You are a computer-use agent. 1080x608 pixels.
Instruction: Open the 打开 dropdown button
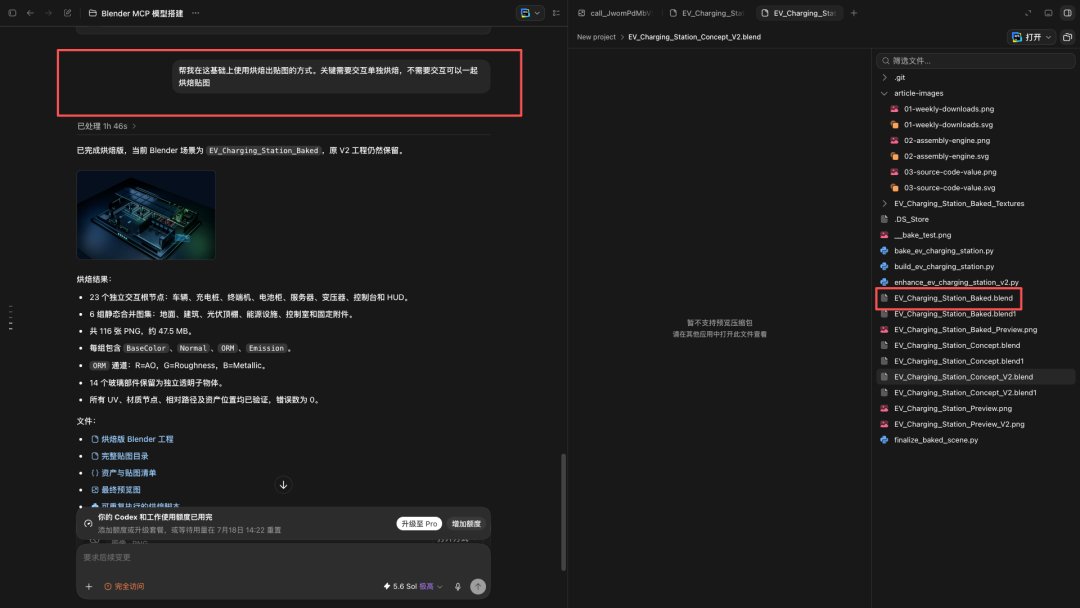coord(1031,37)
